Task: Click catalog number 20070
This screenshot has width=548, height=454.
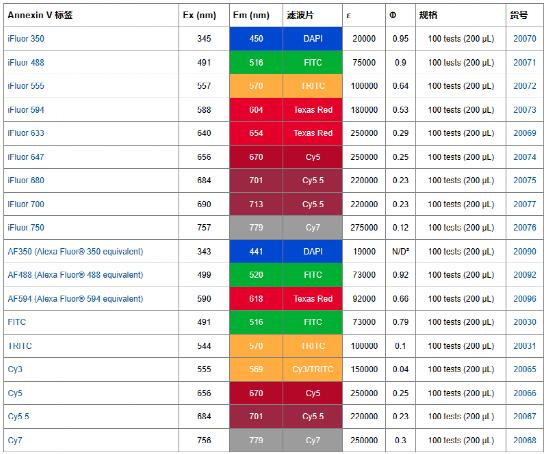Action: (525, 38)
